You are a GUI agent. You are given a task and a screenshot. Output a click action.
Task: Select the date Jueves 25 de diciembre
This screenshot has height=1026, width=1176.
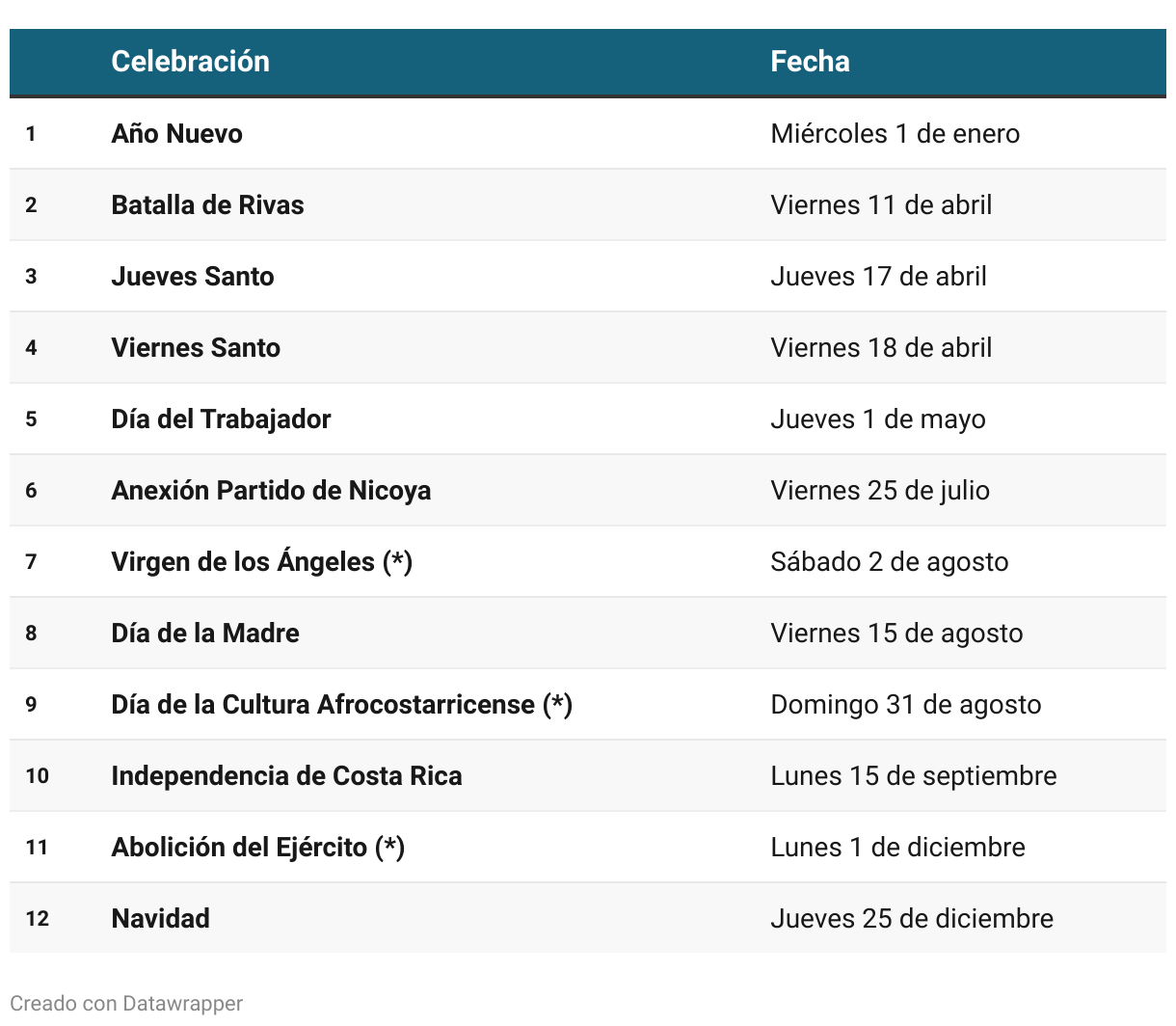tap(912, 919)
